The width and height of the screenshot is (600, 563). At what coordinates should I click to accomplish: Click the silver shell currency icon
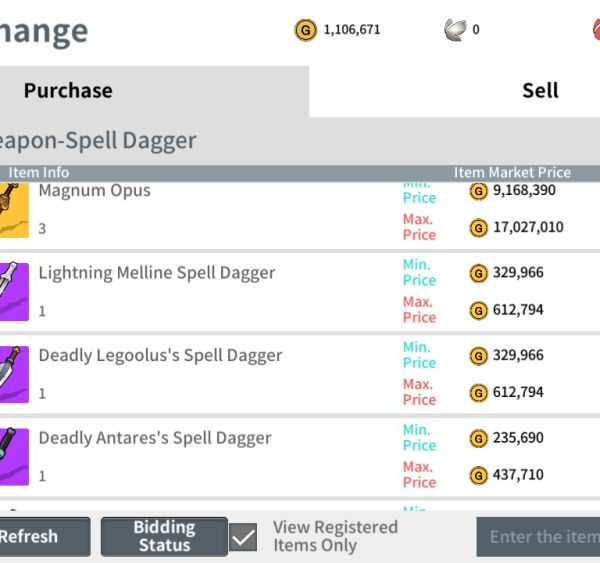click(455, 30)
